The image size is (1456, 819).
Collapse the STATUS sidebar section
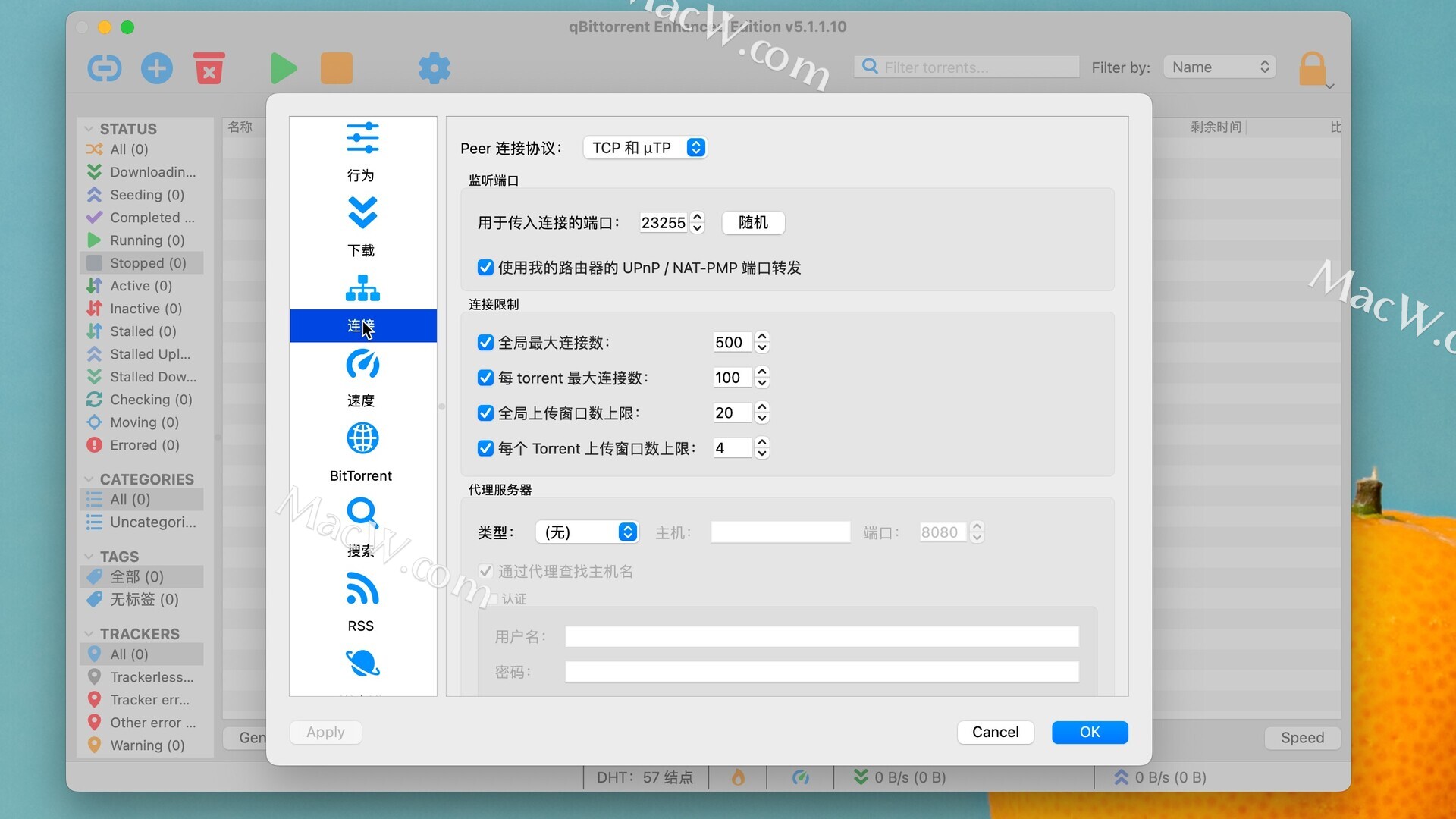pyautogui.click(x=89, y=129)
